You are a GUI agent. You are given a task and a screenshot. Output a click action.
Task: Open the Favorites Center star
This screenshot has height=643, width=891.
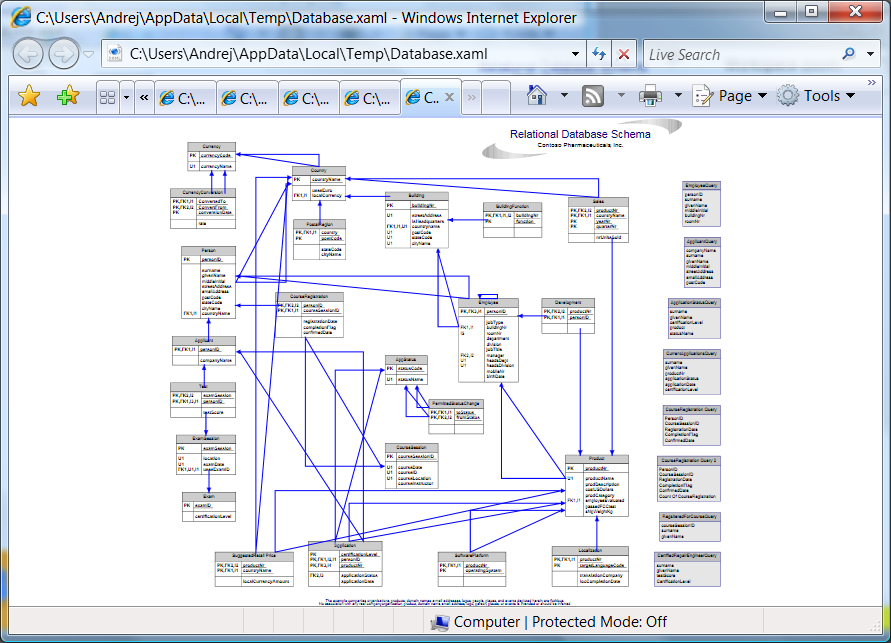(x=29, y=96)
